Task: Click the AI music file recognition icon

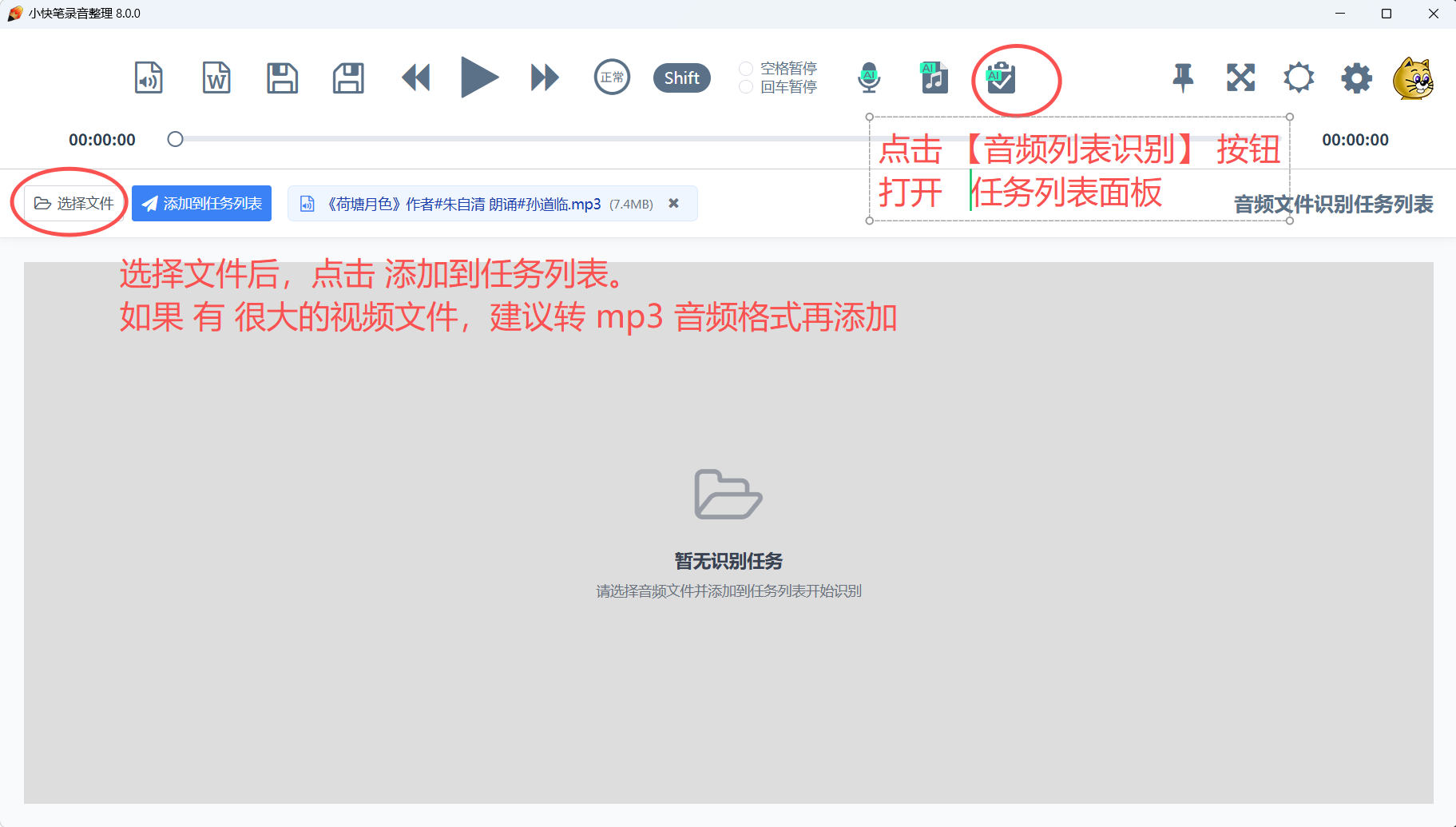Action: click(x=934, y=78)
